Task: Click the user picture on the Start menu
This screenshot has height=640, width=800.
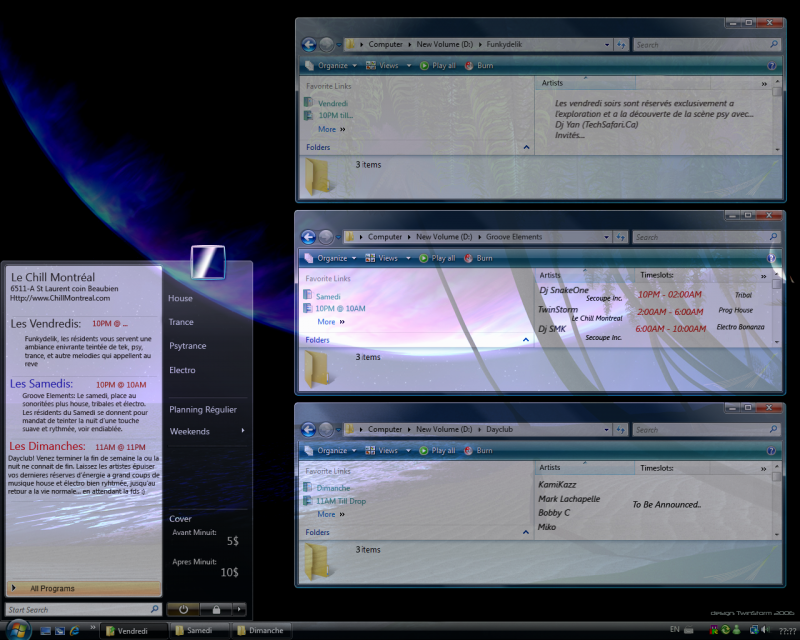Action: [x=208, y=262]
